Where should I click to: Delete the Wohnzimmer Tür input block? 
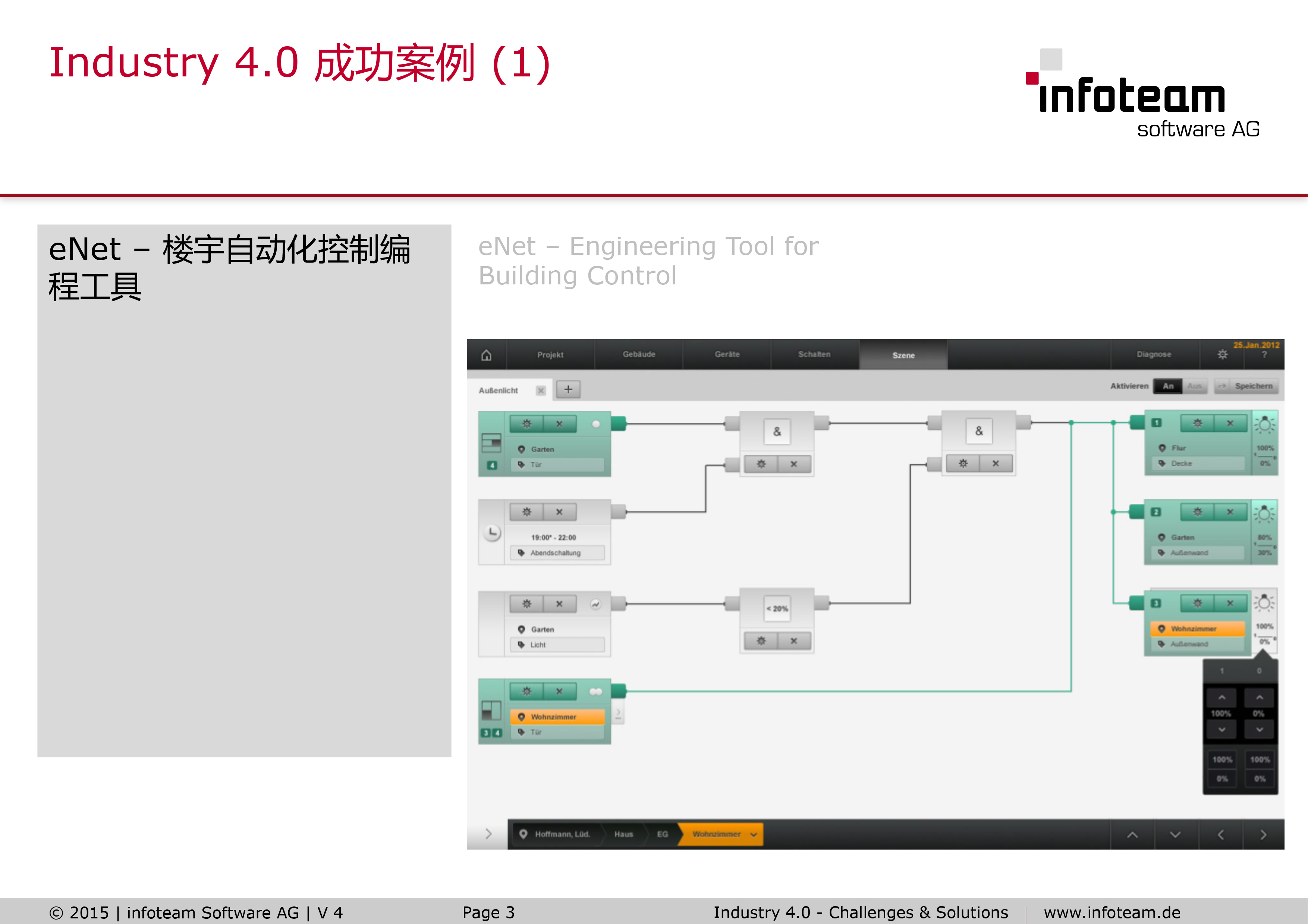click(x=559, y=691)
